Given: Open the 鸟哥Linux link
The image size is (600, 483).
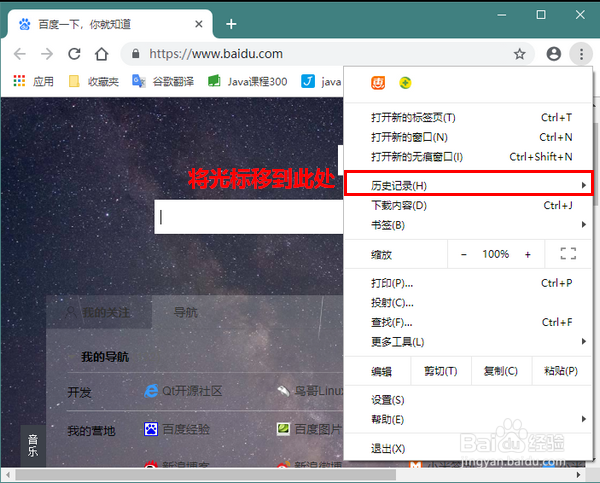Looking at the screenshot, I should tap(310, 391).
